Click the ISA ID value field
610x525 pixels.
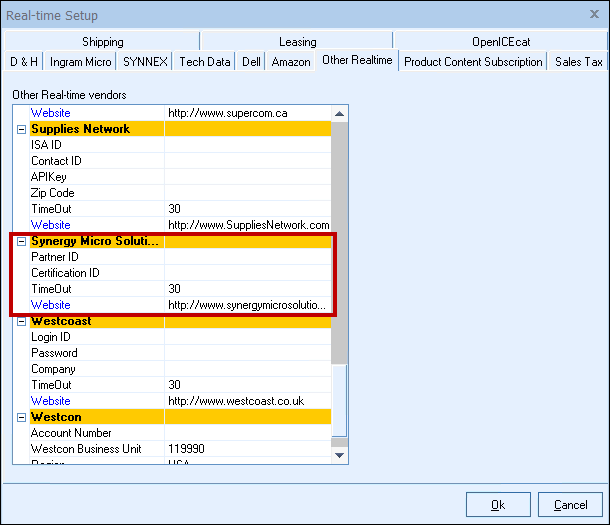(x=248, y=145)
